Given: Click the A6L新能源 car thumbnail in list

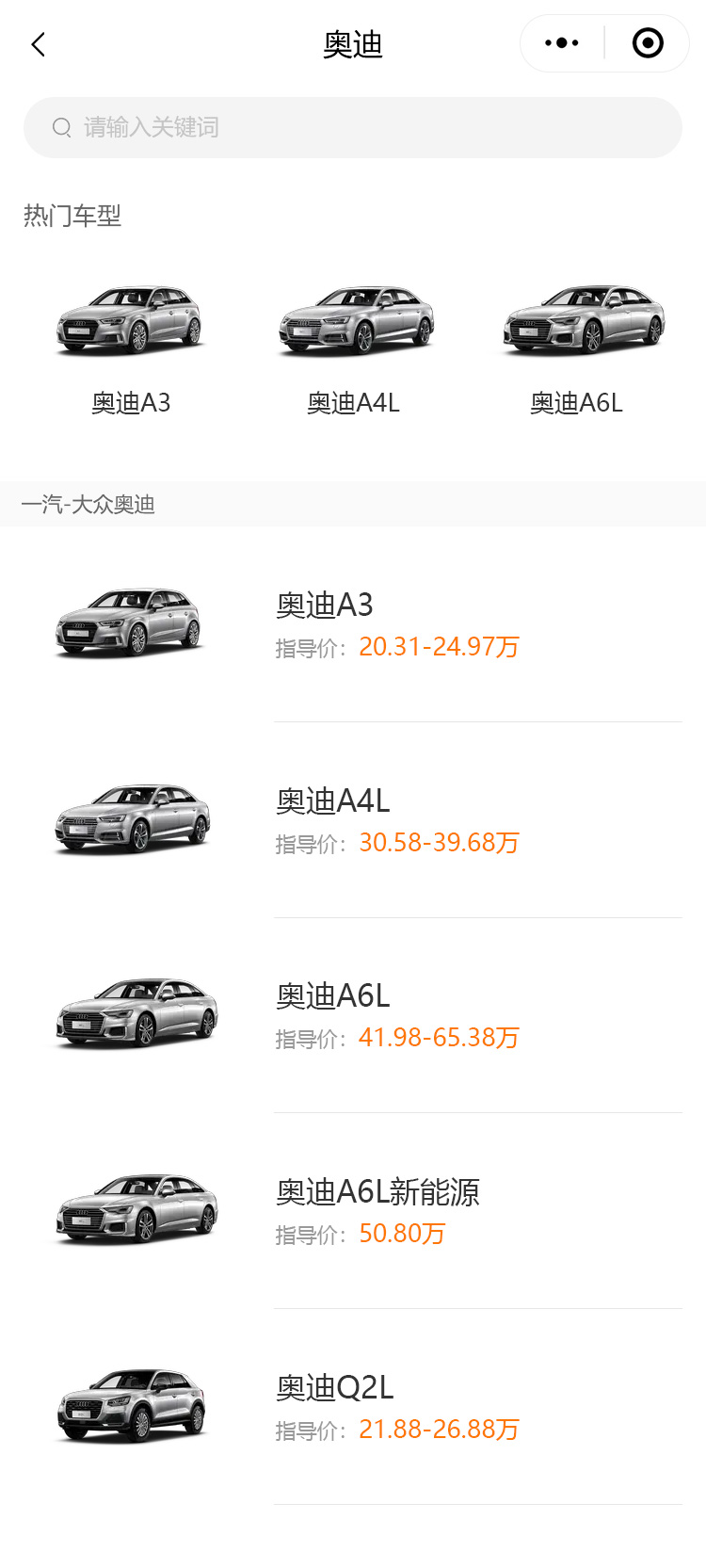Looking at the screenshot, I should (136, 1209).
